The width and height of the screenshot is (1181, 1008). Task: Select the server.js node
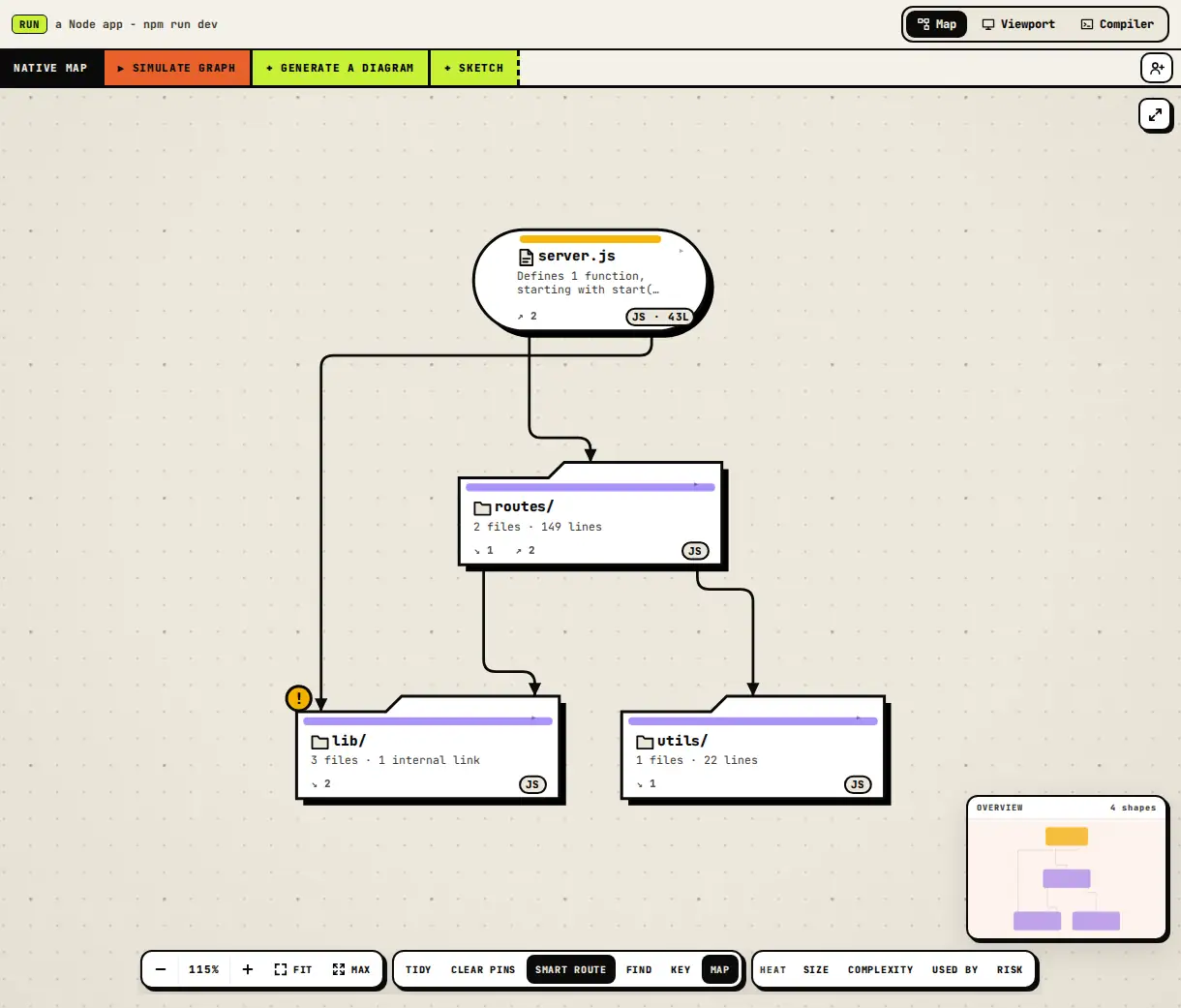coord(590,281)
